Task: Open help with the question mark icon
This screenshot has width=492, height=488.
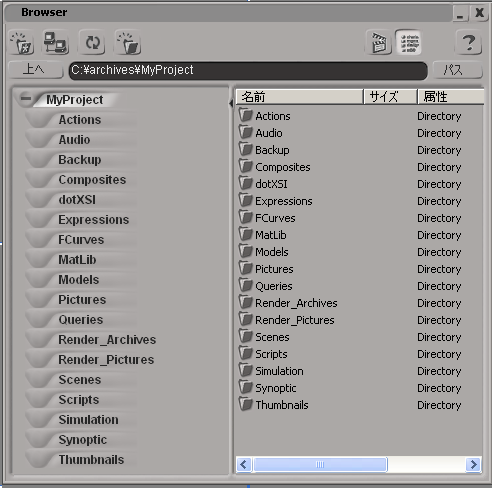Action: [469, 43]
